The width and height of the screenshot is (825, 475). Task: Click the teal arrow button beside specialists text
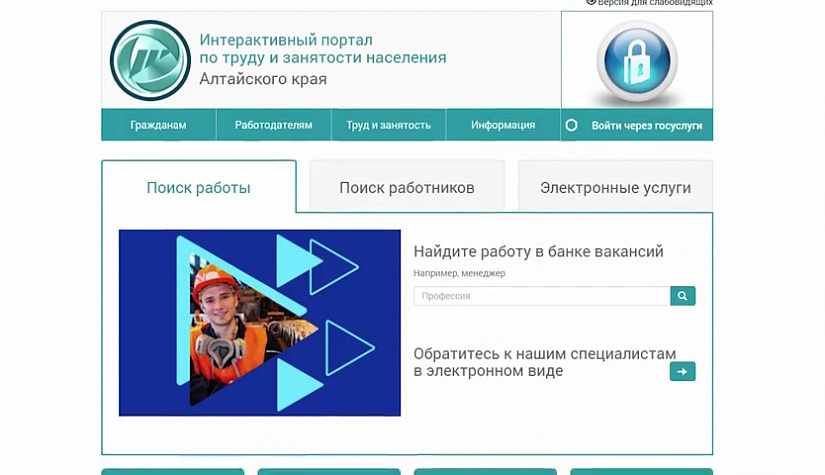[682, 372]
